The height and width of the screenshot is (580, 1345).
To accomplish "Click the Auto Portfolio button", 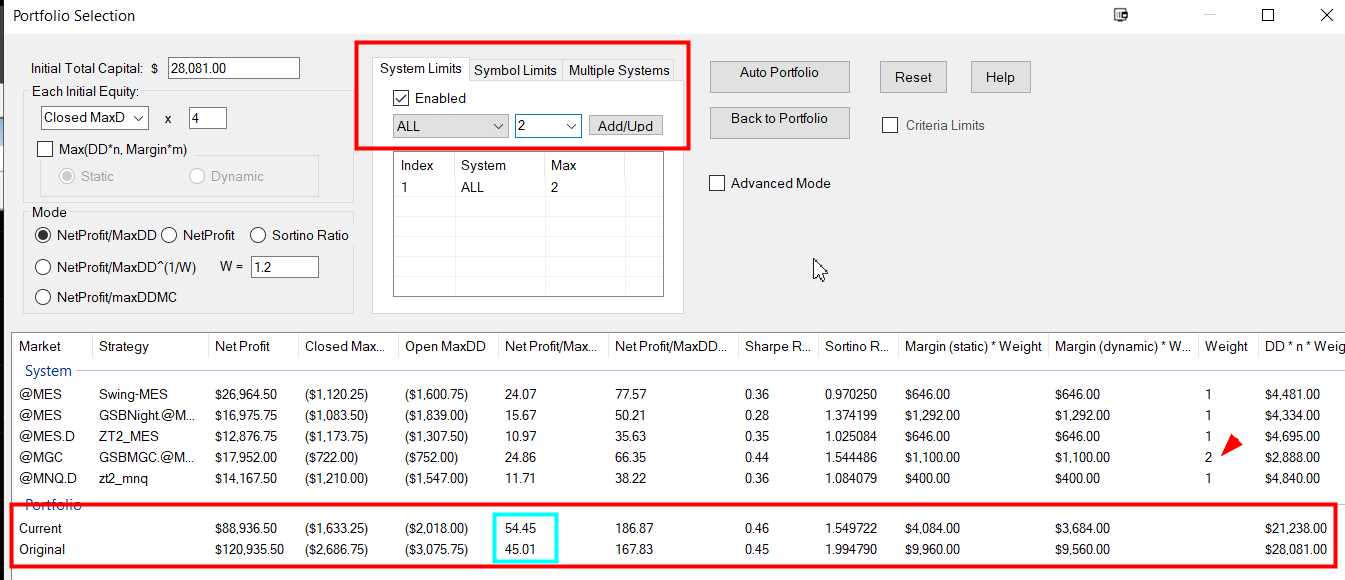I will pos(779,73).
